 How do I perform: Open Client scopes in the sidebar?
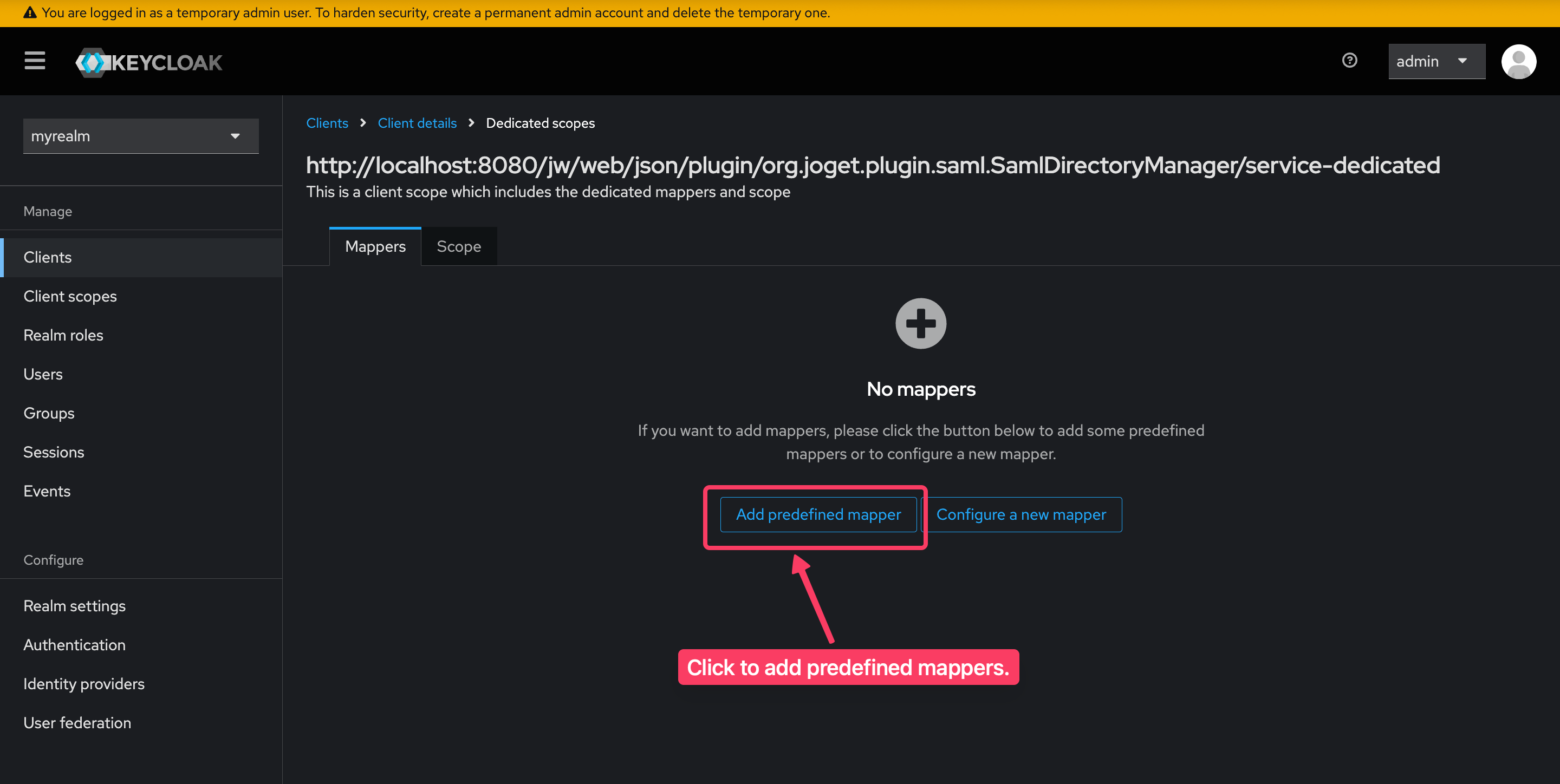141,296
